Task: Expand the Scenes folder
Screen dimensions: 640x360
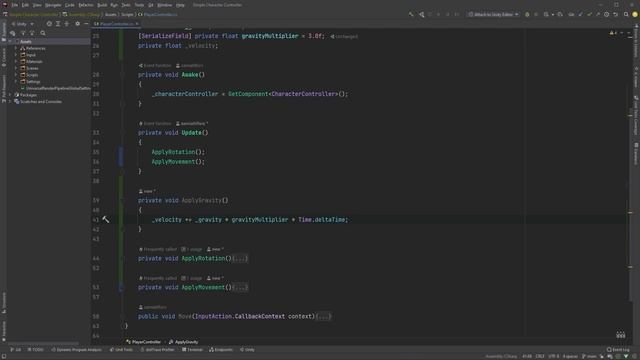Action: (16, 68)
